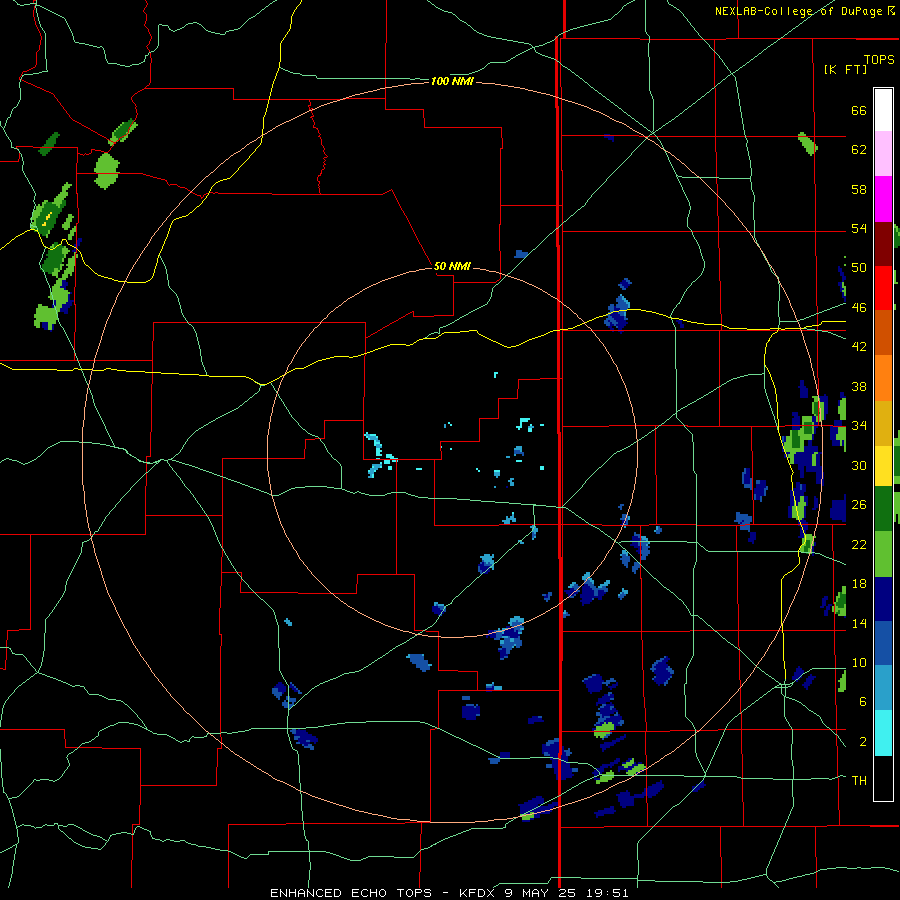Pick the cyan legend swatch
Screen dimensions: 900x900
pyautogui.click(x=883, y=733)
